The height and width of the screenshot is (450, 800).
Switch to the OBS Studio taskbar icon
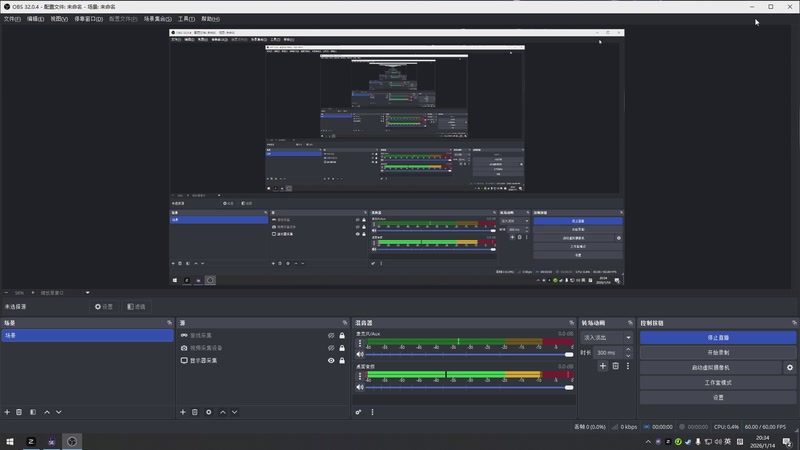pos(72,442)
